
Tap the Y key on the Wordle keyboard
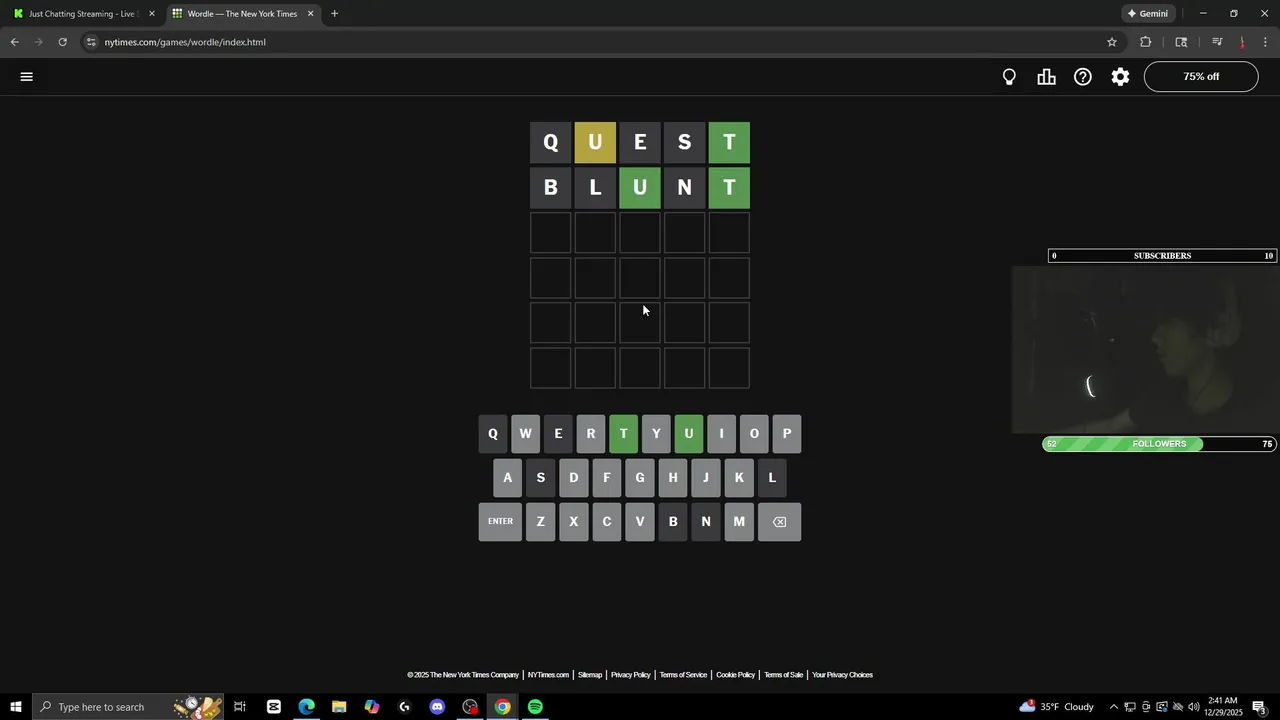click(656, 434)
